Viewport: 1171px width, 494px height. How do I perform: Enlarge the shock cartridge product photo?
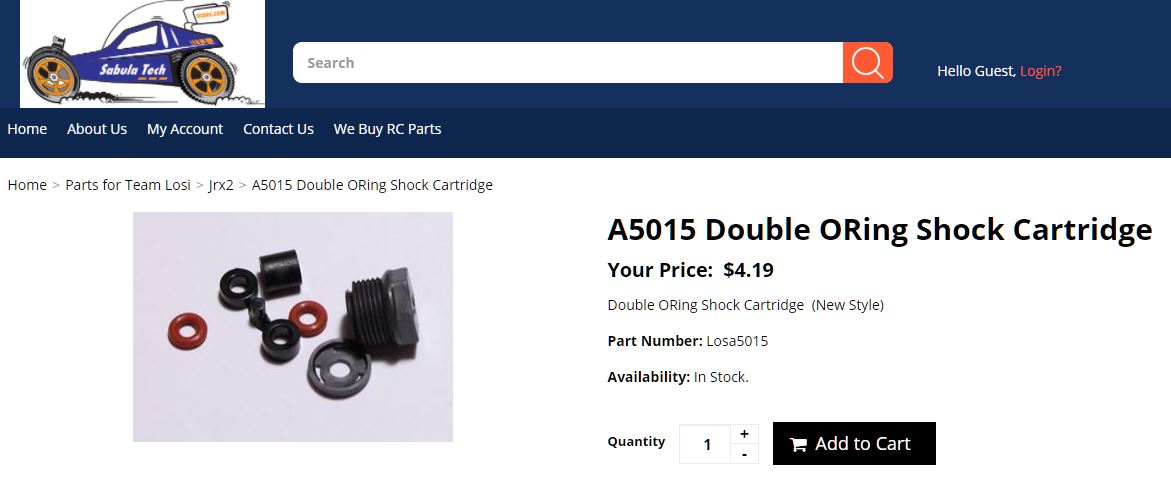point(293,327)
